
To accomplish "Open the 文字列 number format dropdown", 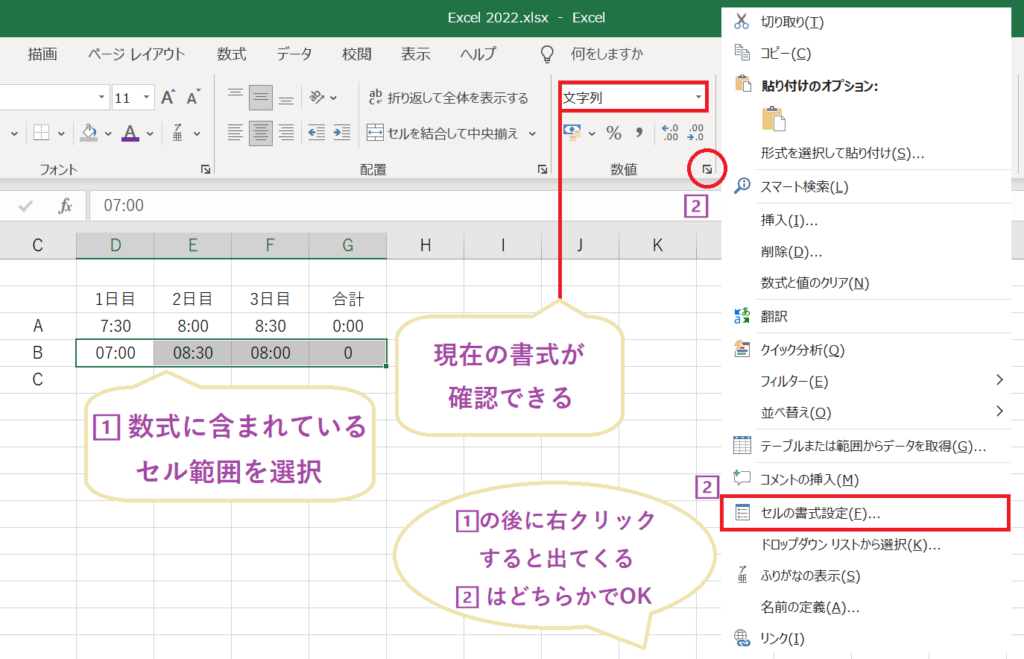I will (698, 97).
